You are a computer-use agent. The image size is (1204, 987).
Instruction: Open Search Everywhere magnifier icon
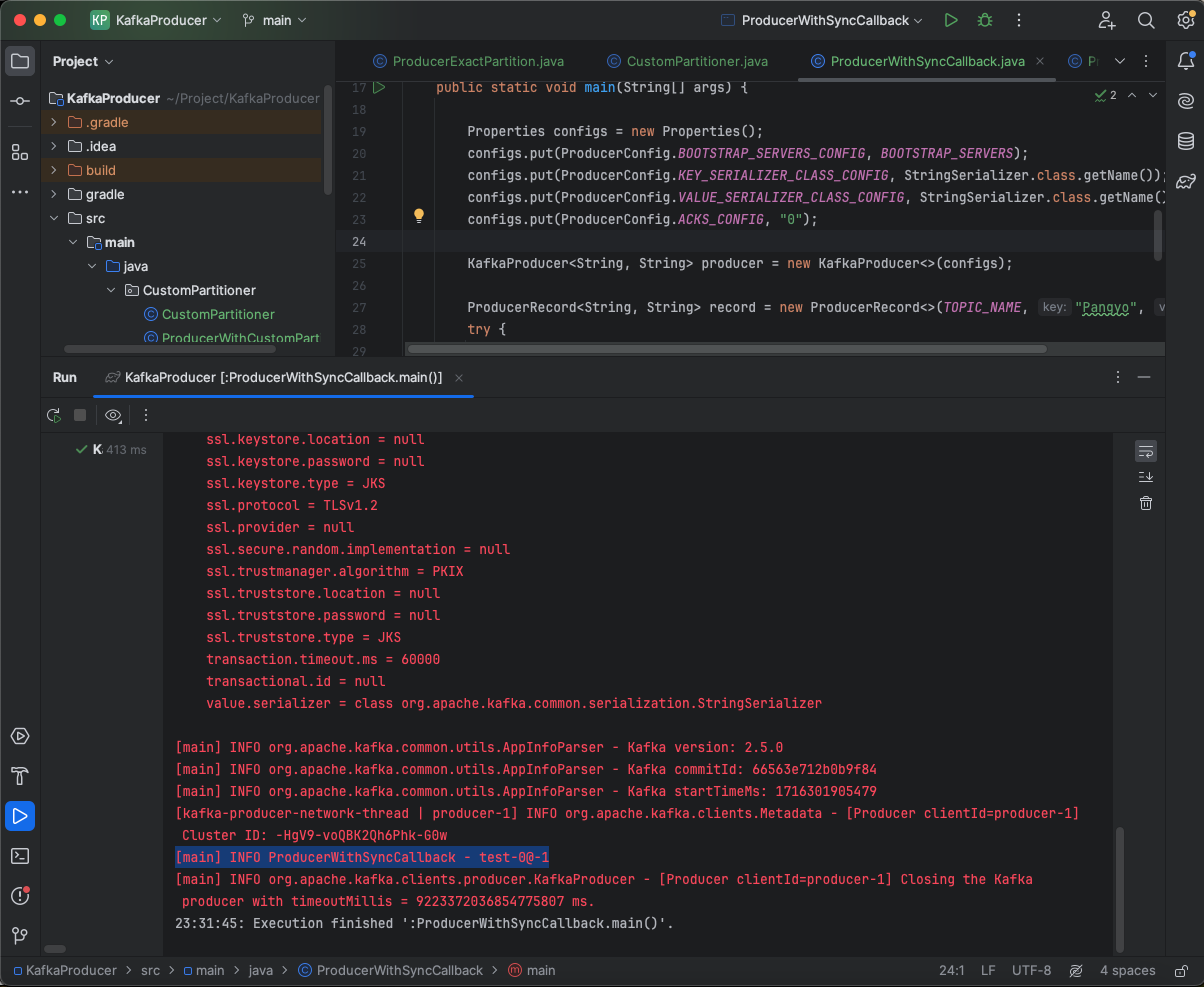(1146, 20)
